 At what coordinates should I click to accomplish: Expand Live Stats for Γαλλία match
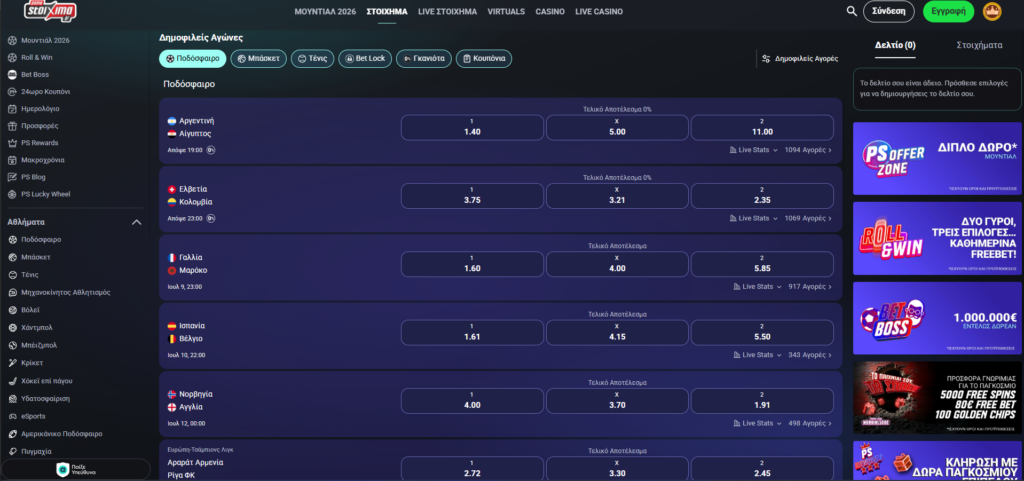758,287
